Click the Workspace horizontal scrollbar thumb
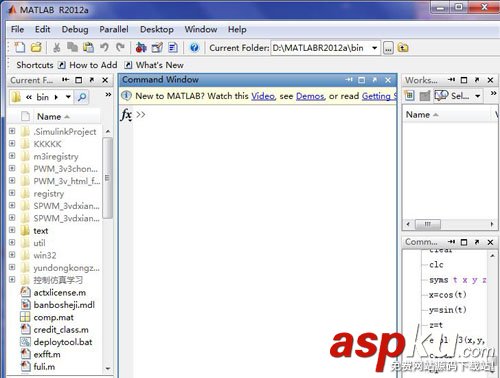This screenshot has width=500, height=378. (428, 224)
